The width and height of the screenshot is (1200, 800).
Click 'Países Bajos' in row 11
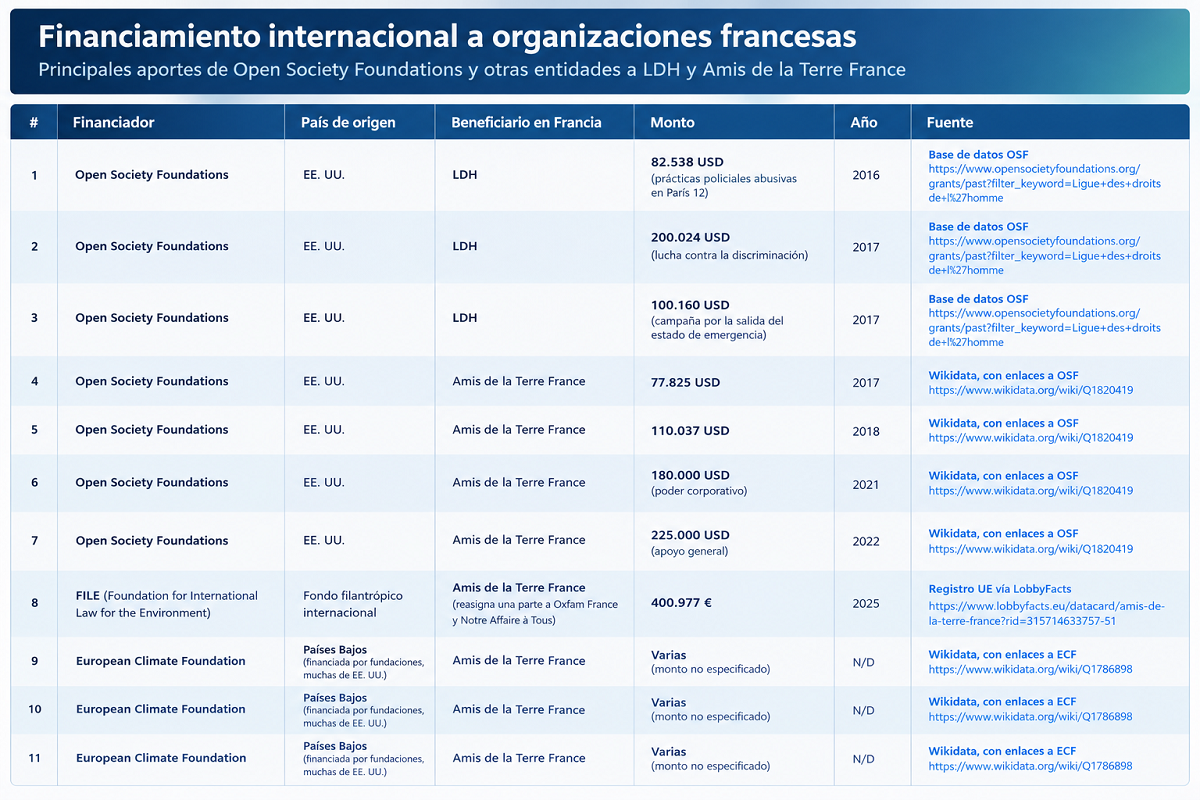tap(335, 746)
